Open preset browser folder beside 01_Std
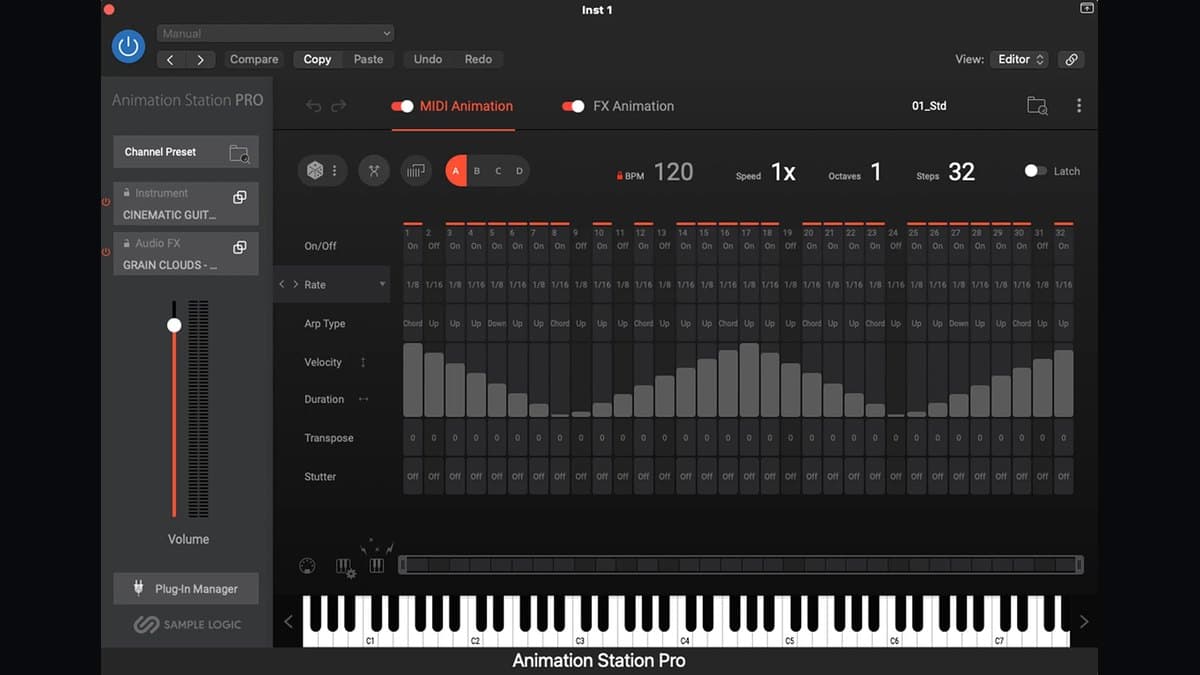1200x675 pixels. [1037, 106]
